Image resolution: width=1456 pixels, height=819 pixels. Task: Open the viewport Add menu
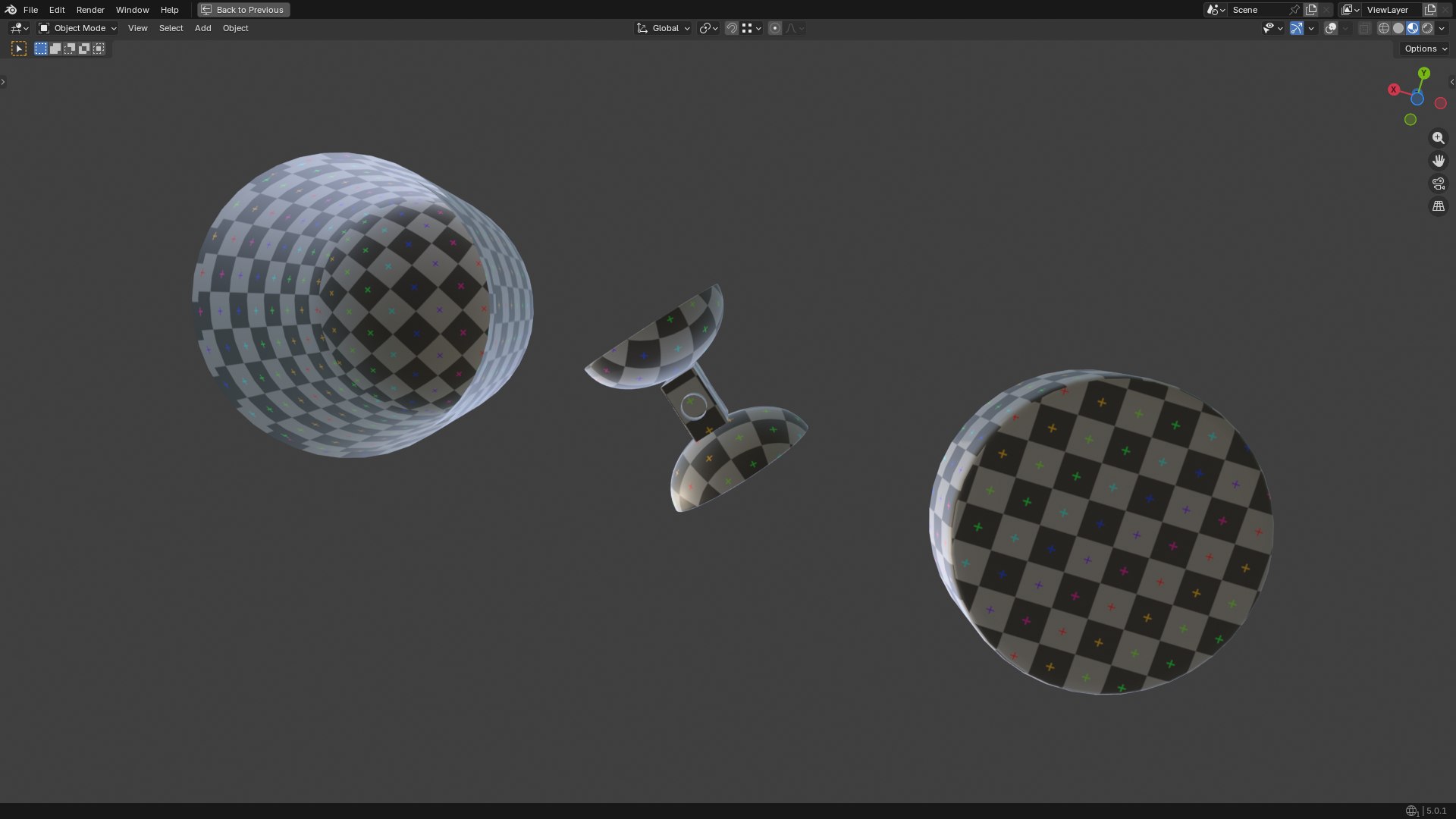click(202, 28)
